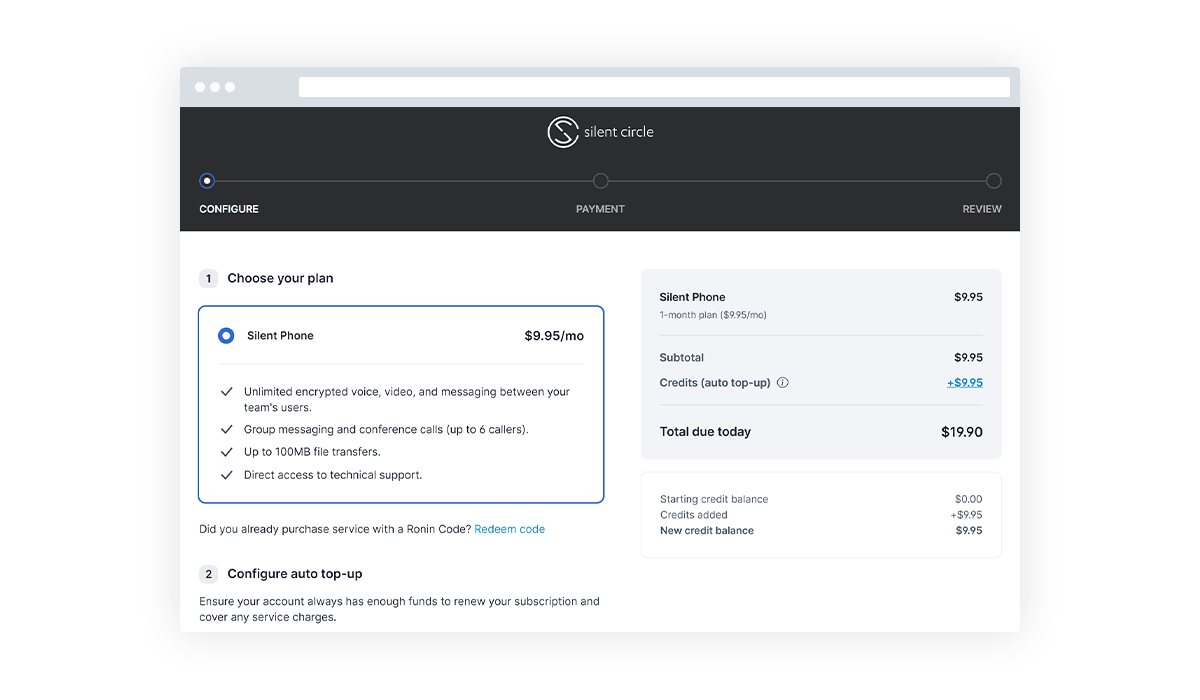Click 'Up to 100MB file transfers' feature
Screen dimensions: 1200x700
[312, 452]
